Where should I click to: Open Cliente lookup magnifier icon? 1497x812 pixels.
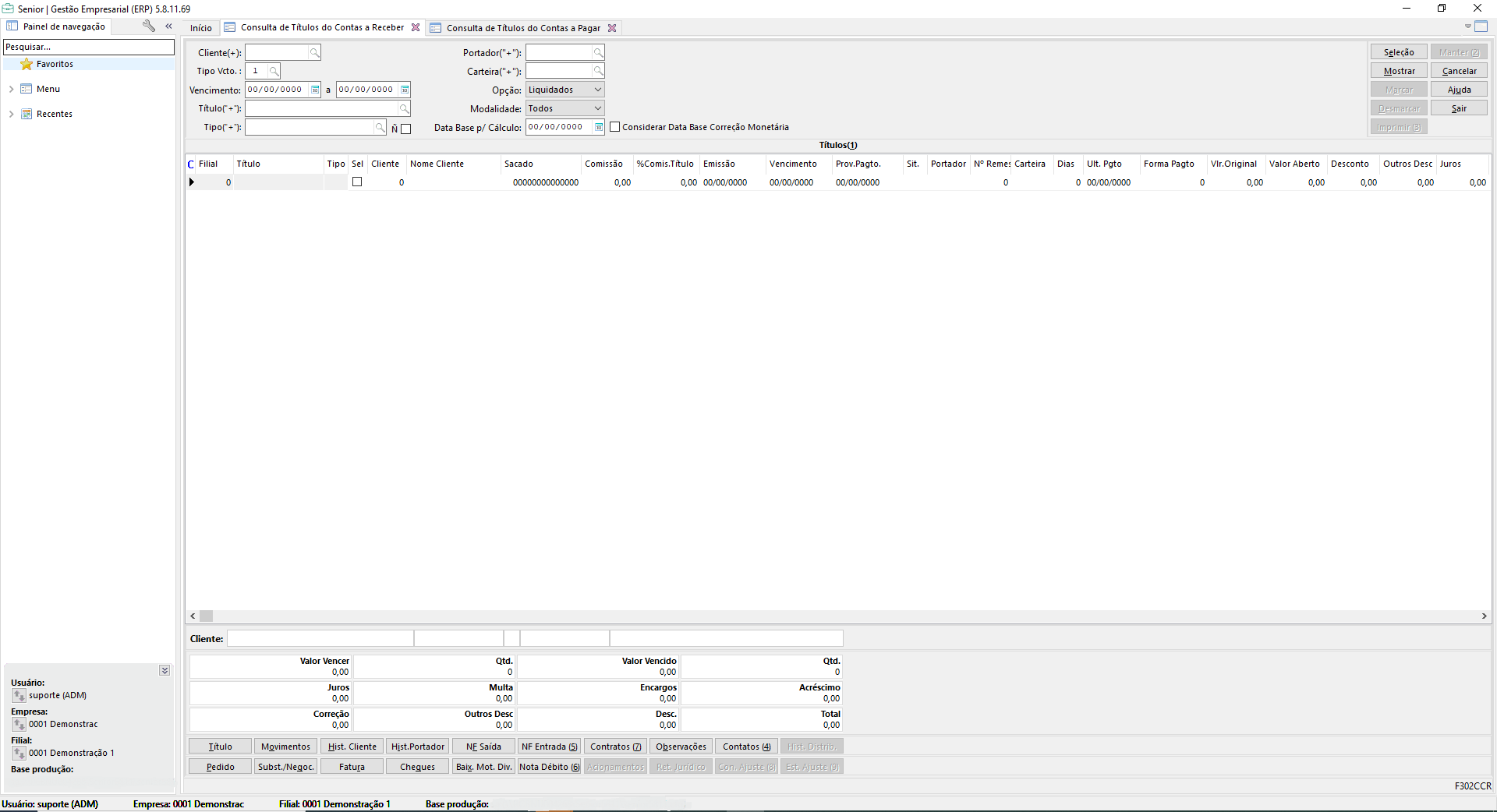click(x=314, y=52)
